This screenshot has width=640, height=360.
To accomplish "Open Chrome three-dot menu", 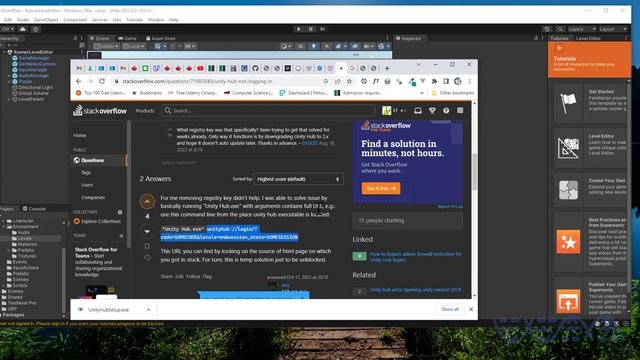I will [x=470, y=81].
